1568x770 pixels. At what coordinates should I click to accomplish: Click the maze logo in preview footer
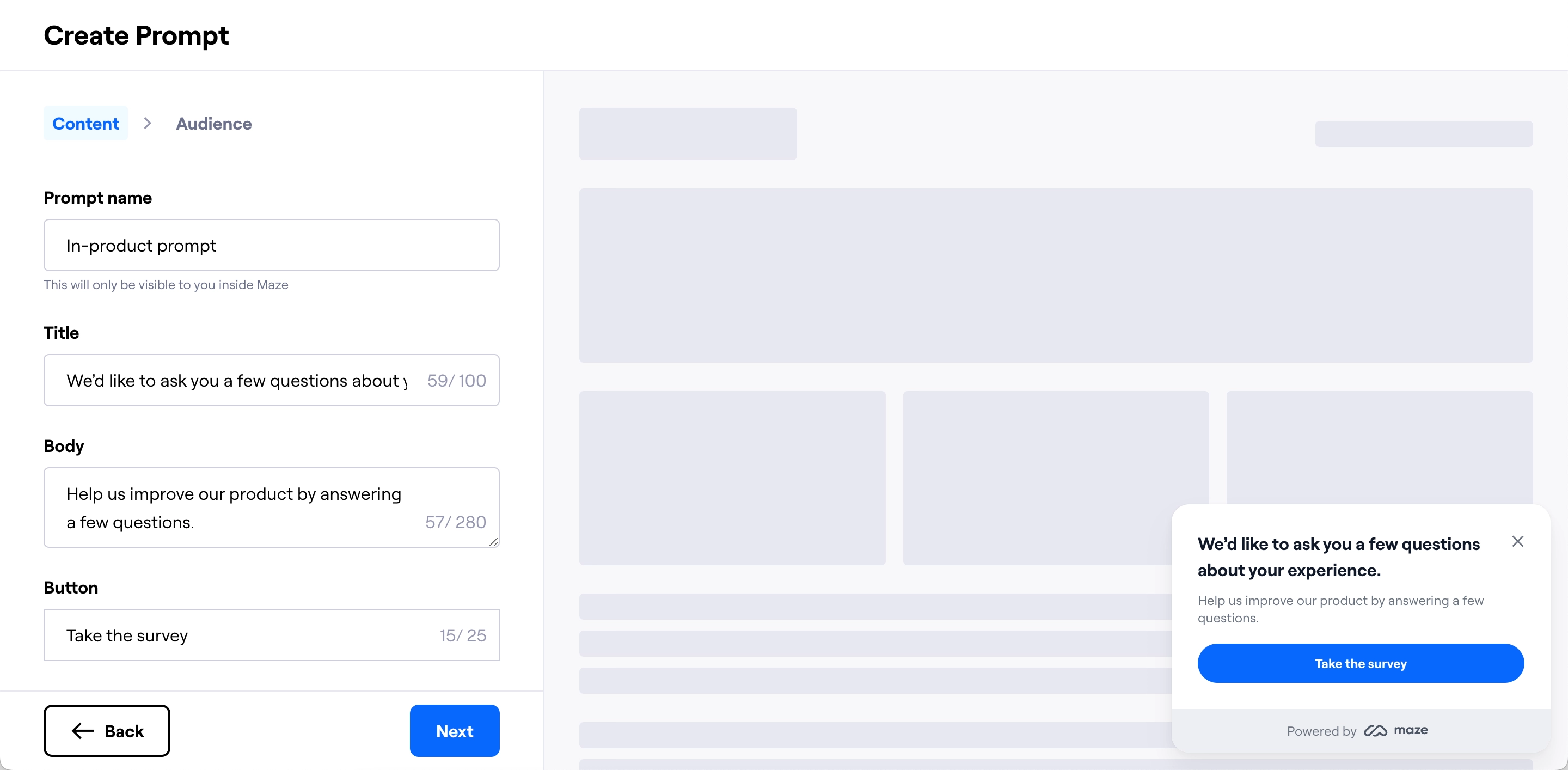1395,730
